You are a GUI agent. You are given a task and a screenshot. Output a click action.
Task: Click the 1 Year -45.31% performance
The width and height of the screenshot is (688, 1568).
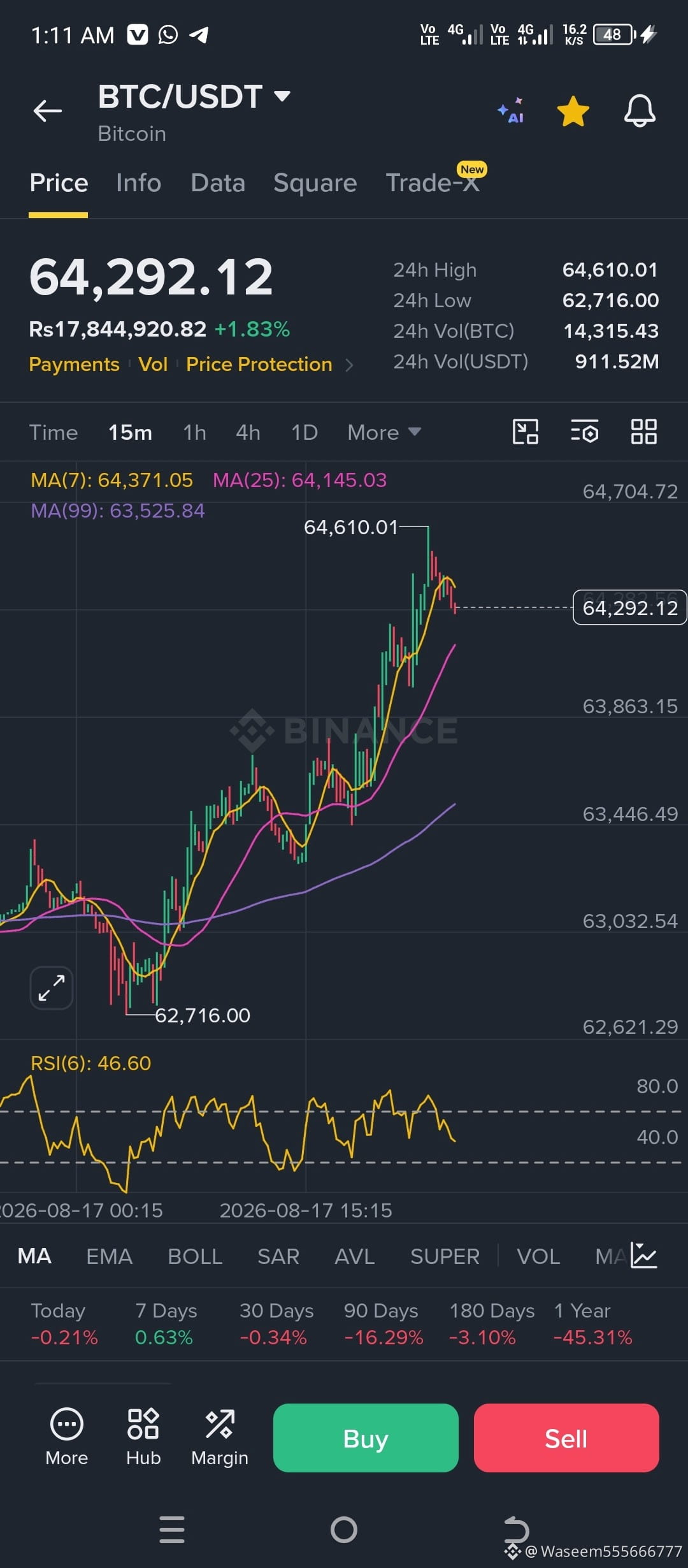593,1324
